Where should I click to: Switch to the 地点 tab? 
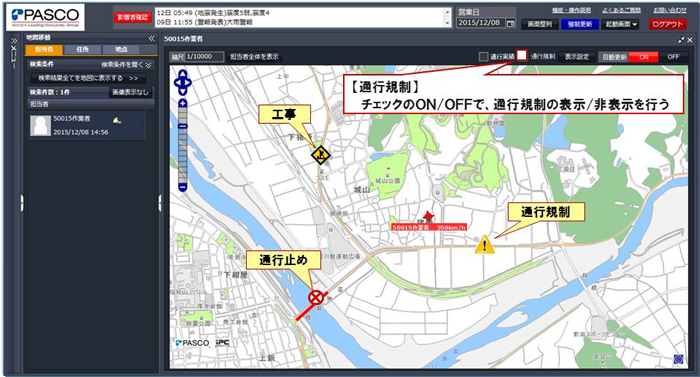(121, 50)
